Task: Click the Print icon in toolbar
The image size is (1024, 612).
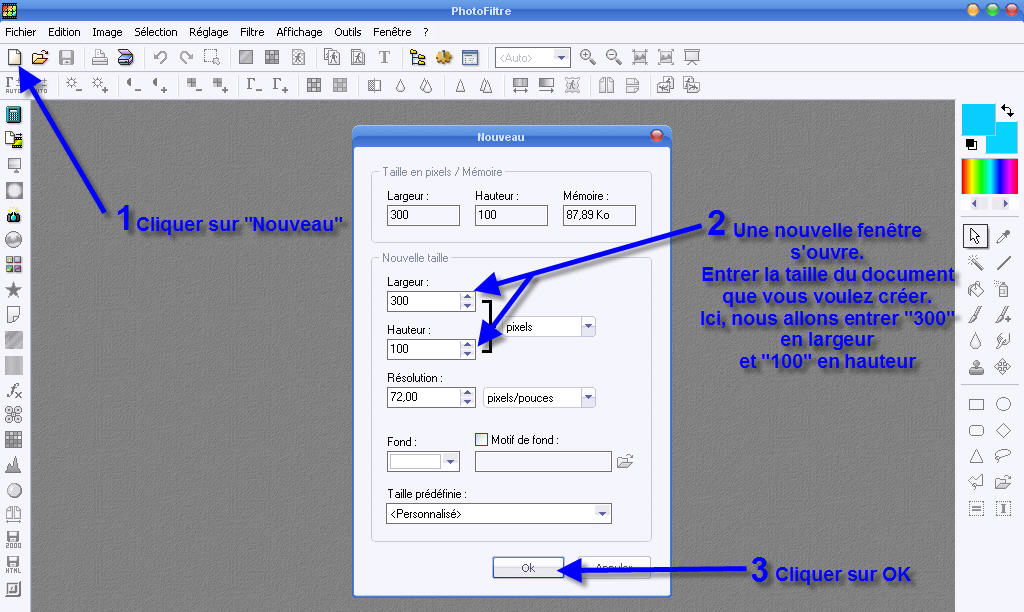Action: [x=100, y=58]
